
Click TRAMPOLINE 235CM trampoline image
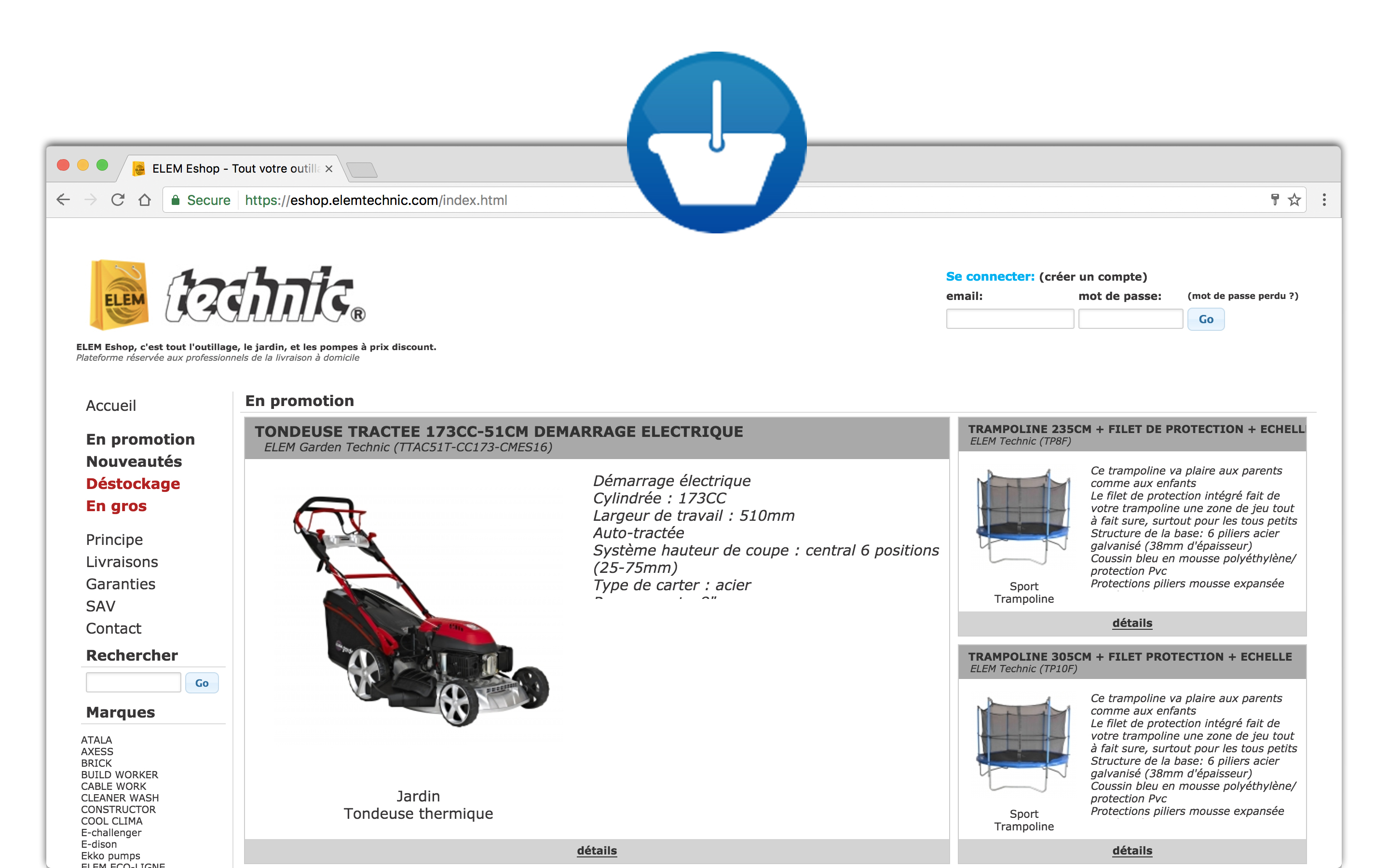click(x=1024, y=516)
